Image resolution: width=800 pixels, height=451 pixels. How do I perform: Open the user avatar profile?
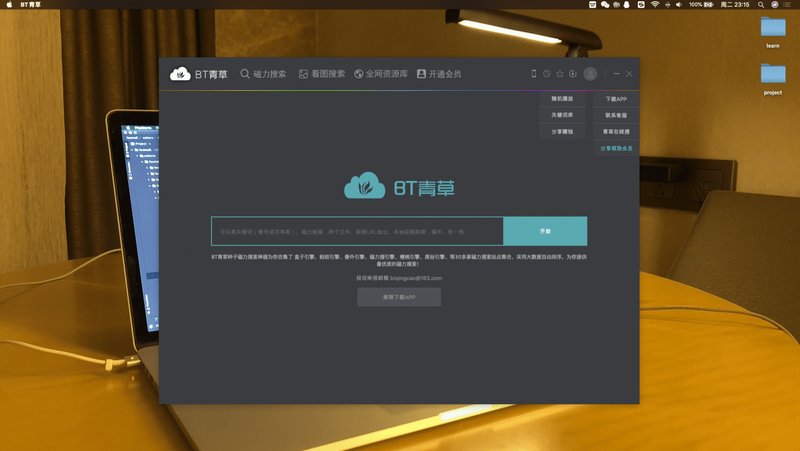(x=590, y=73)
